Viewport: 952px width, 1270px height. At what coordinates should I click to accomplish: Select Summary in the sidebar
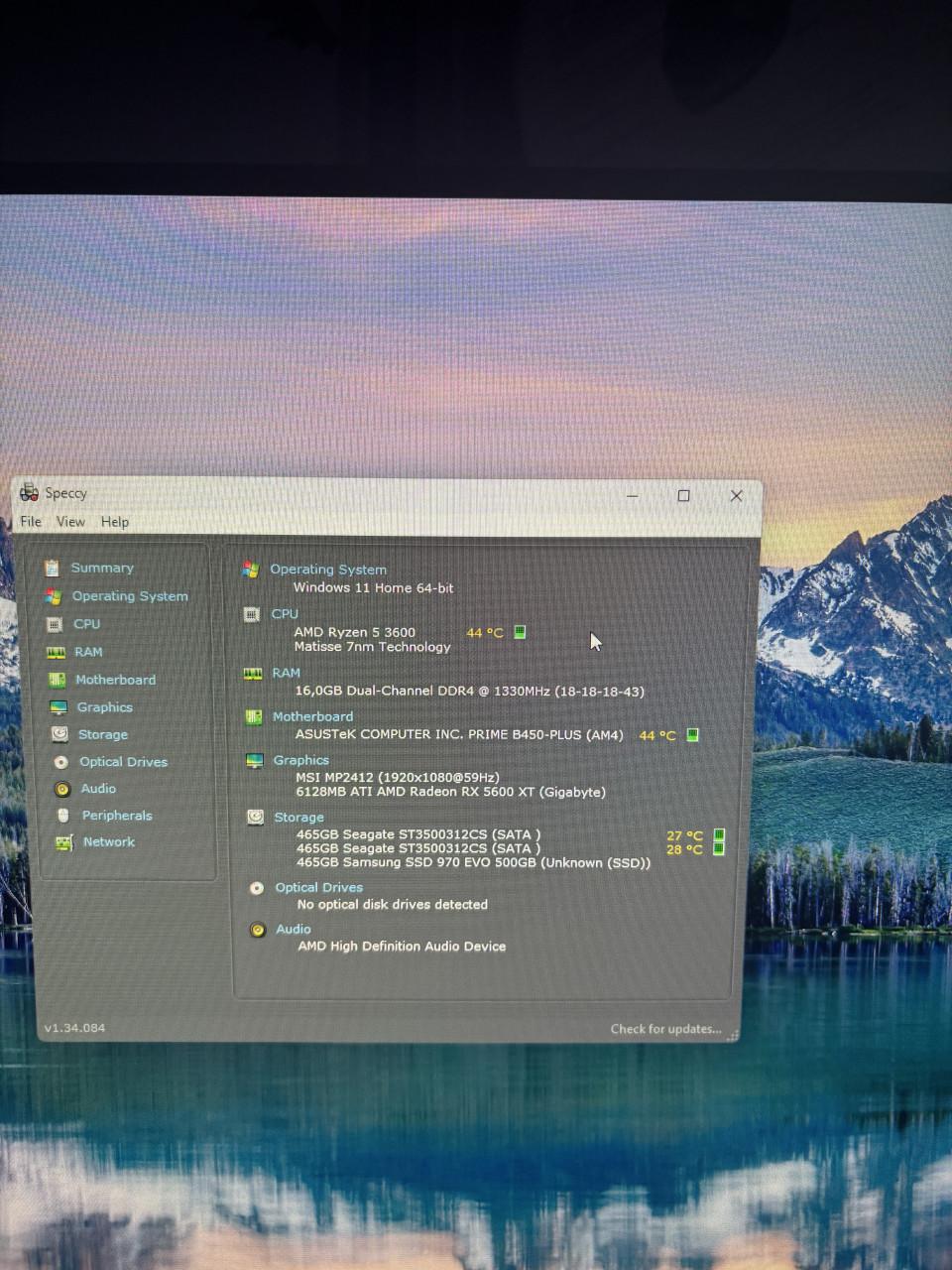click(102, 569)
